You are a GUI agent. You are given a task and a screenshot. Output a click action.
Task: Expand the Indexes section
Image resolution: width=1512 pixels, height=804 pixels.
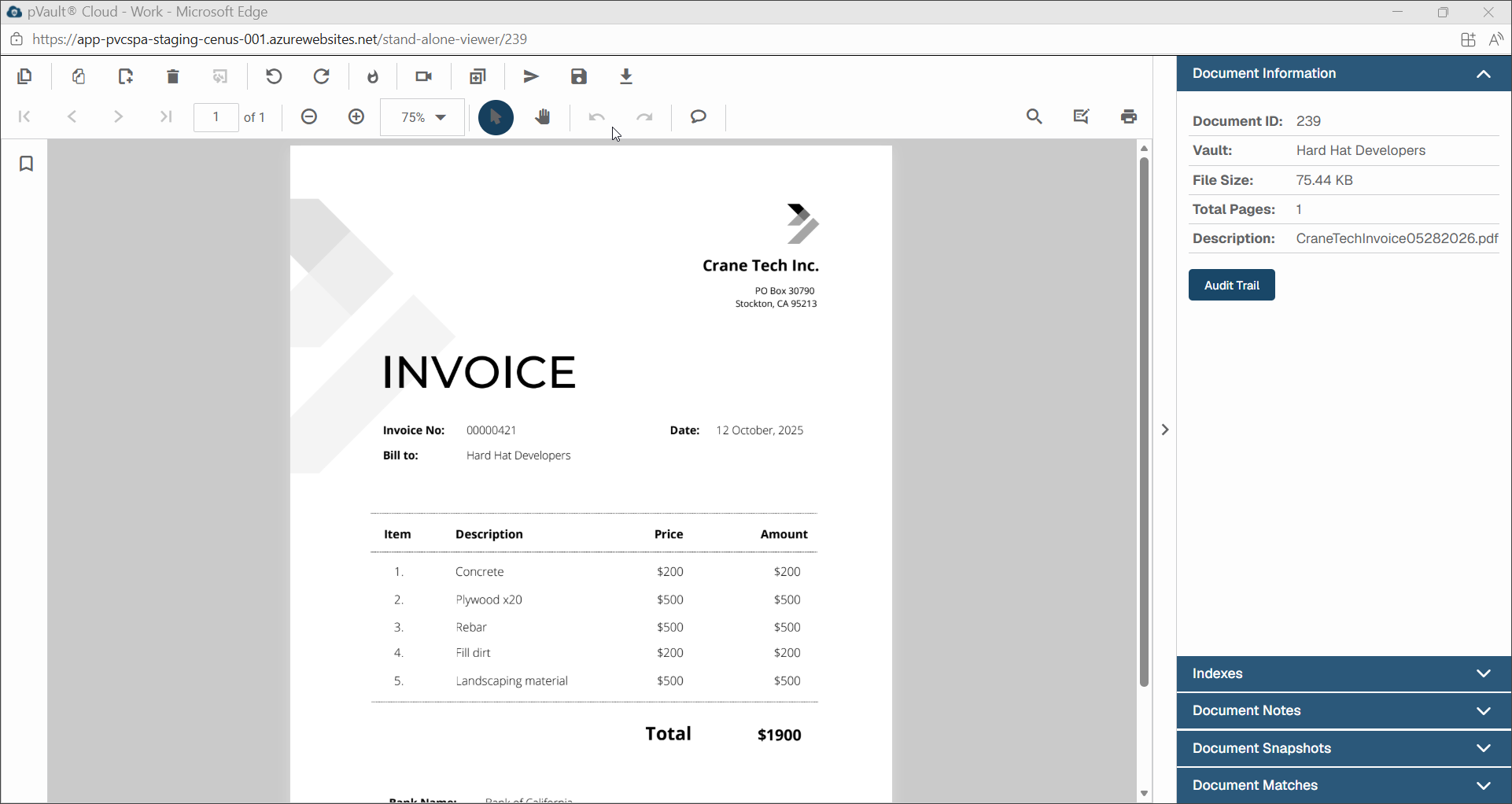pos(1344,673)
